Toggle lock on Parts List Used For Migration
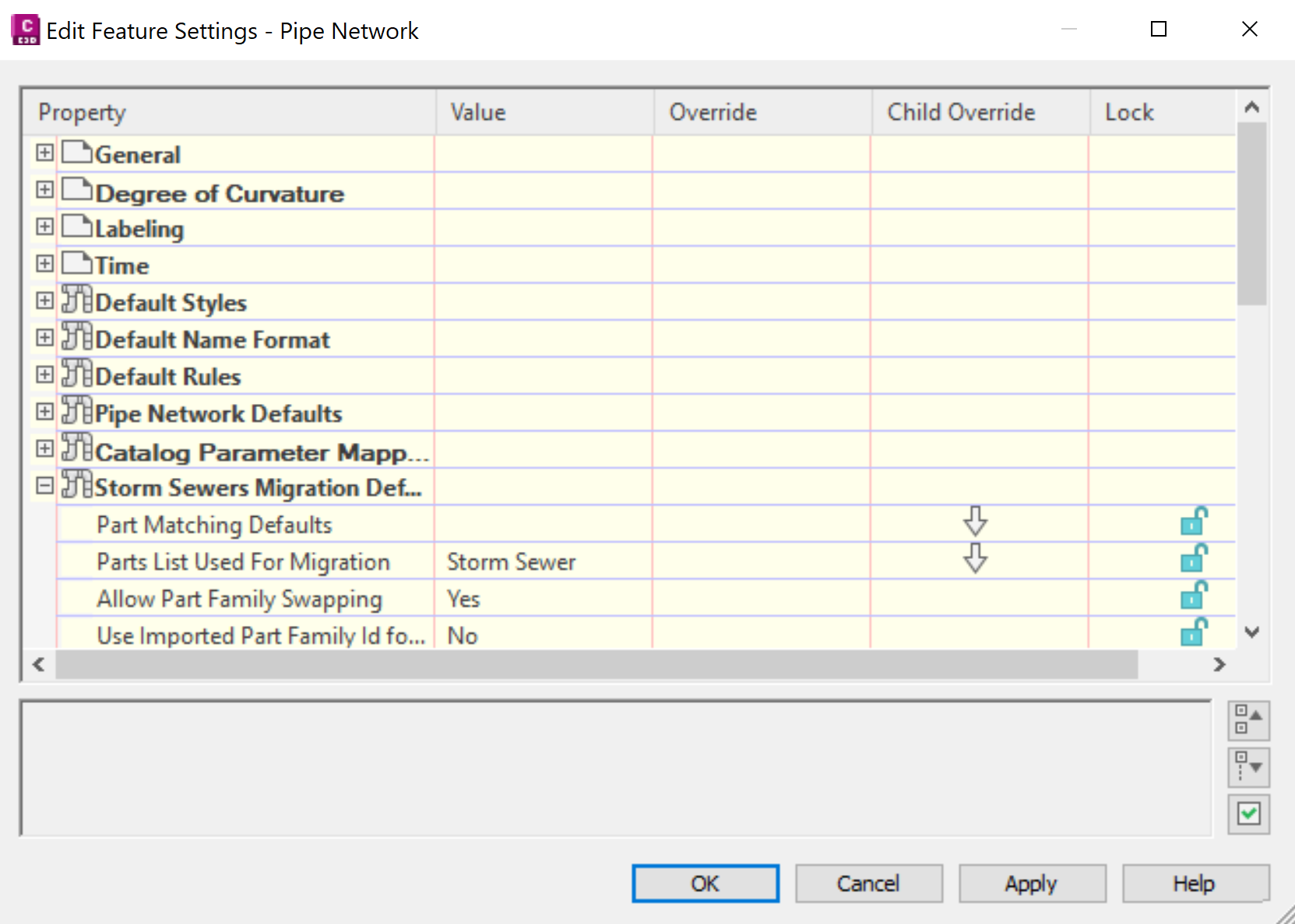This screenshot has width=1295, height=924. pyautogui.click(x=1193, y=559)
